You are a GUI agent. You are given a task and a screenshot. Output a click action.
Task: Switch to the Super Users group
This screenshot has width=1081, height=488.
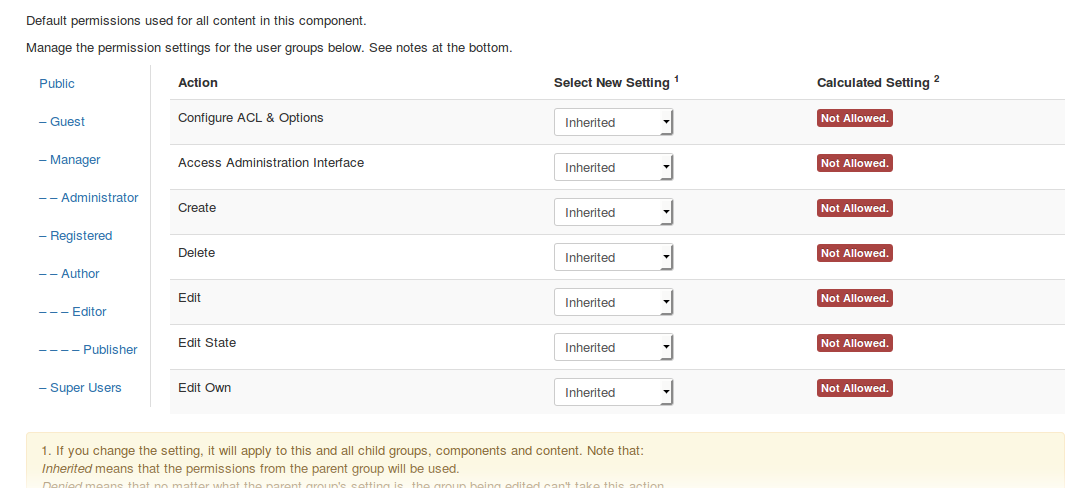coord(80,388)
